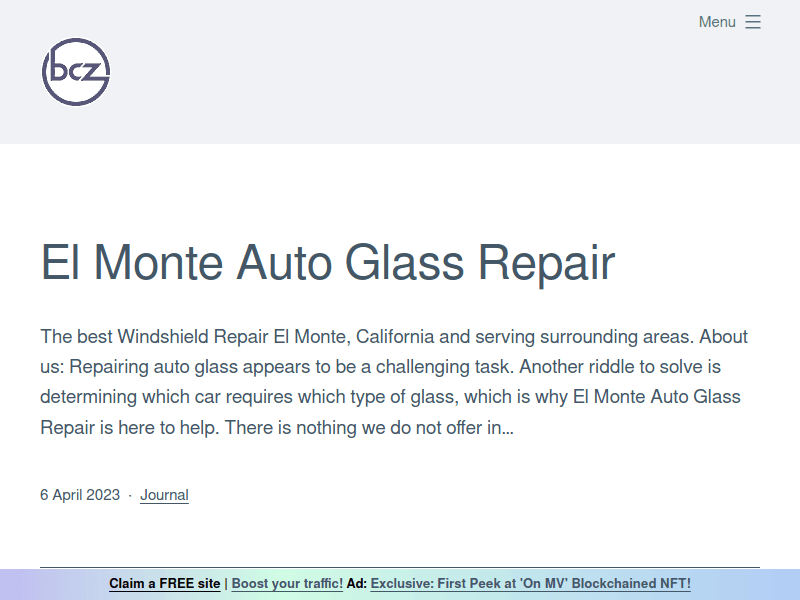Open the Boost your traffic! link
This screenshot has height=600, width=800.
point(287,583)
